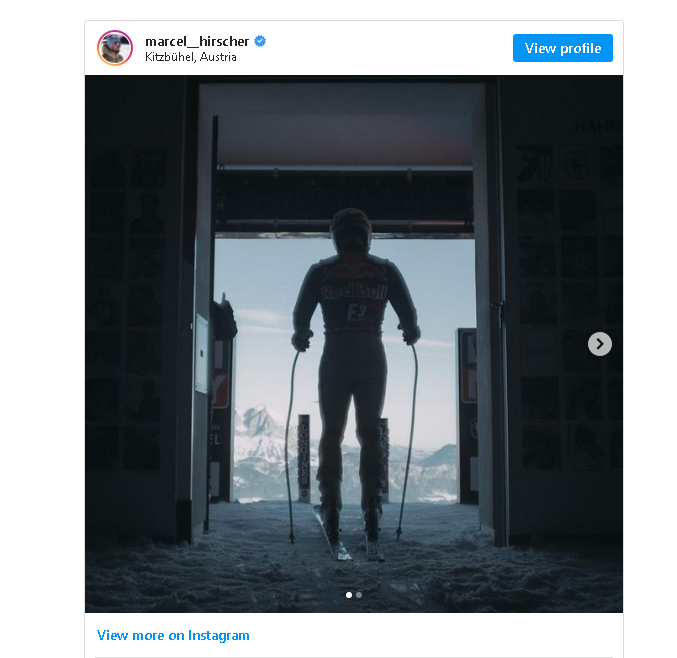This screenshot has width=677, height=658.
Task: Open the View more on Instagram link
Action: (173, 635)
